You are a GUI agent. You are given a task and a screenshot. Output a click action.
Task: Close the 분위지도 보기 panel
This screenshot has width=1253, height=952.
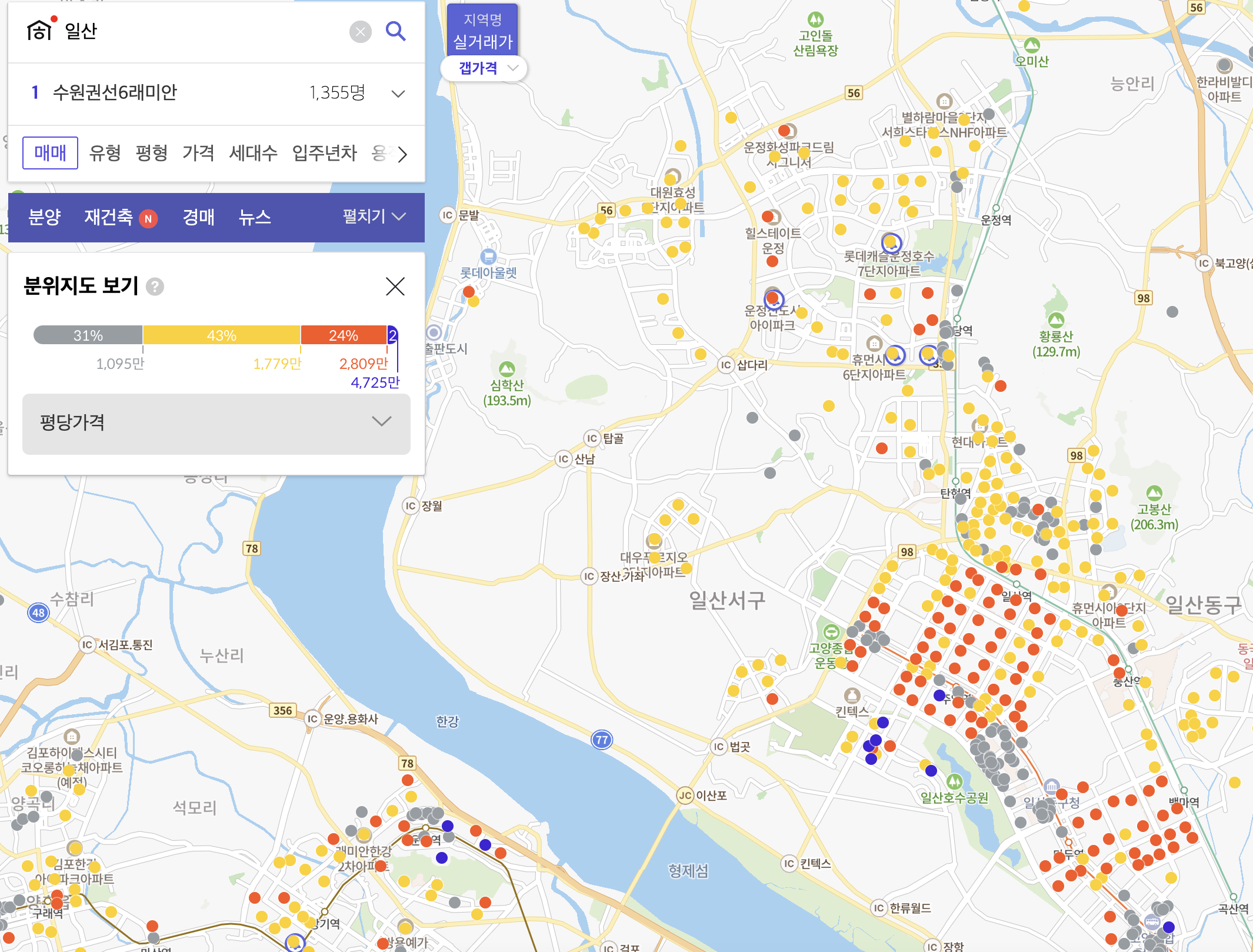point(395,287)
